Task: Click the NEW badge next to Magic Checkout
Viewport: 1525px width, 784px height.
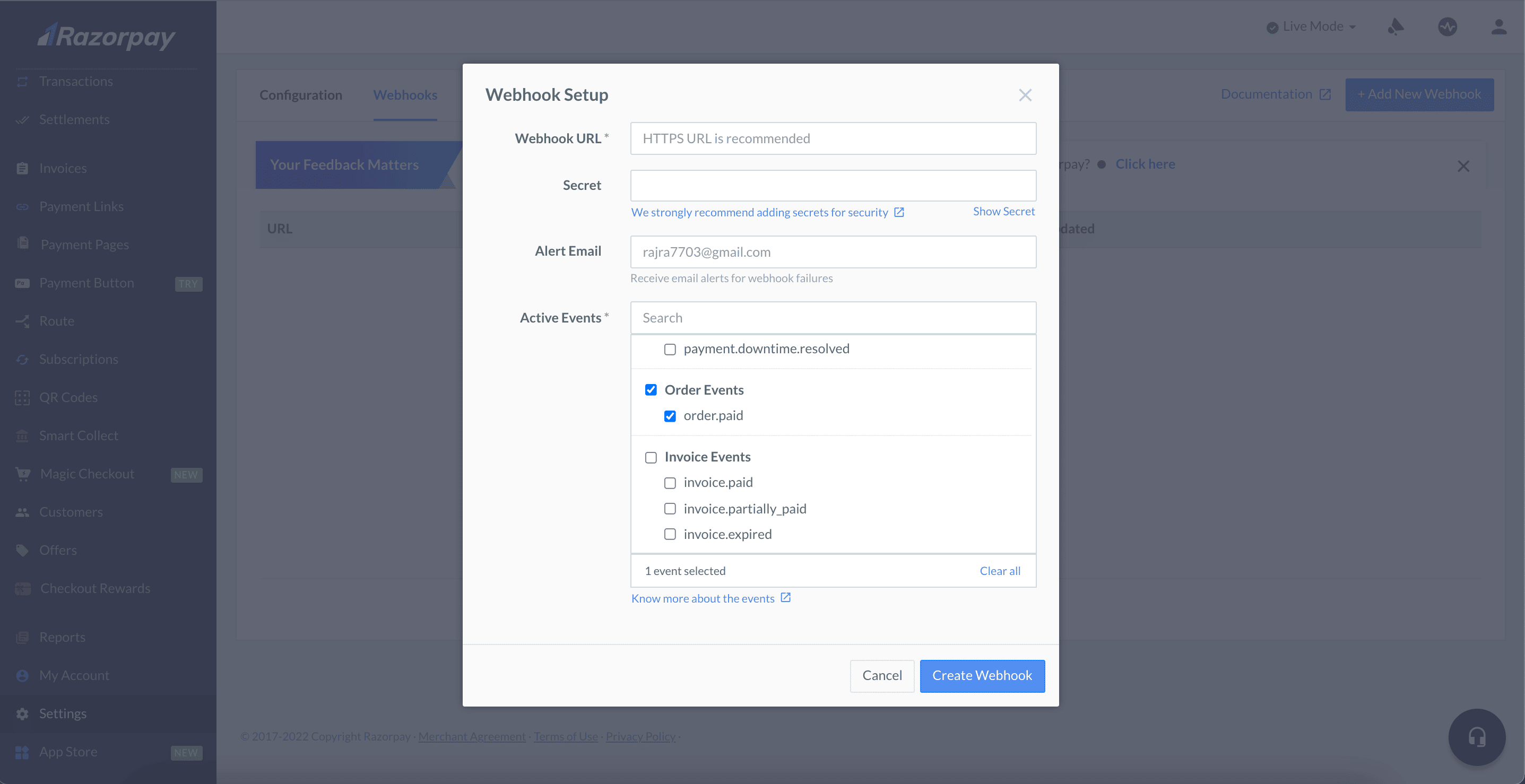Action: [x=186, y=475]
